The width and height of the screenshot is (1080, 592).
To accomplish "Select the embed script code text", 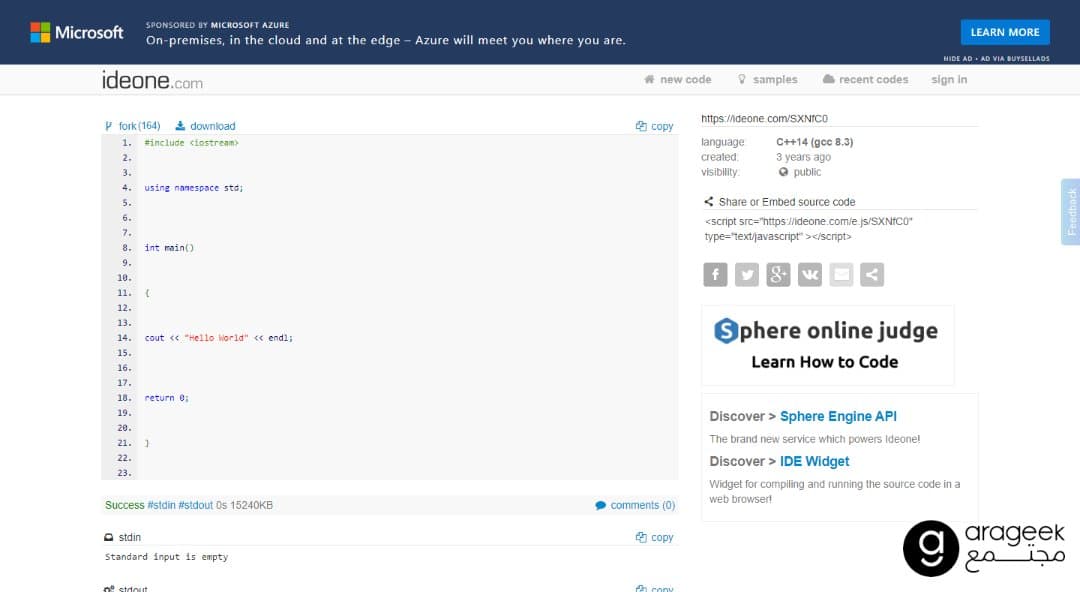I will coord(809,229).
